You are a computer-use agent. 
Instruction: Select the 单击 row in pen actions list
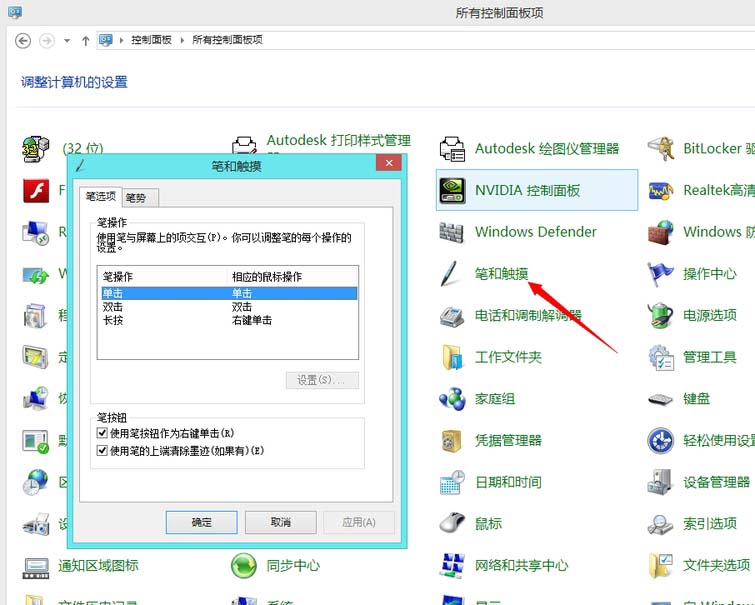(x=229, y=293)
